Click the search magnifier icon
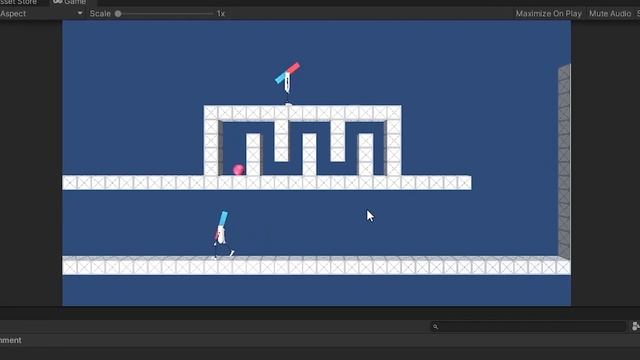The height and width of the screenshot is (360, 640). point(436,327)
